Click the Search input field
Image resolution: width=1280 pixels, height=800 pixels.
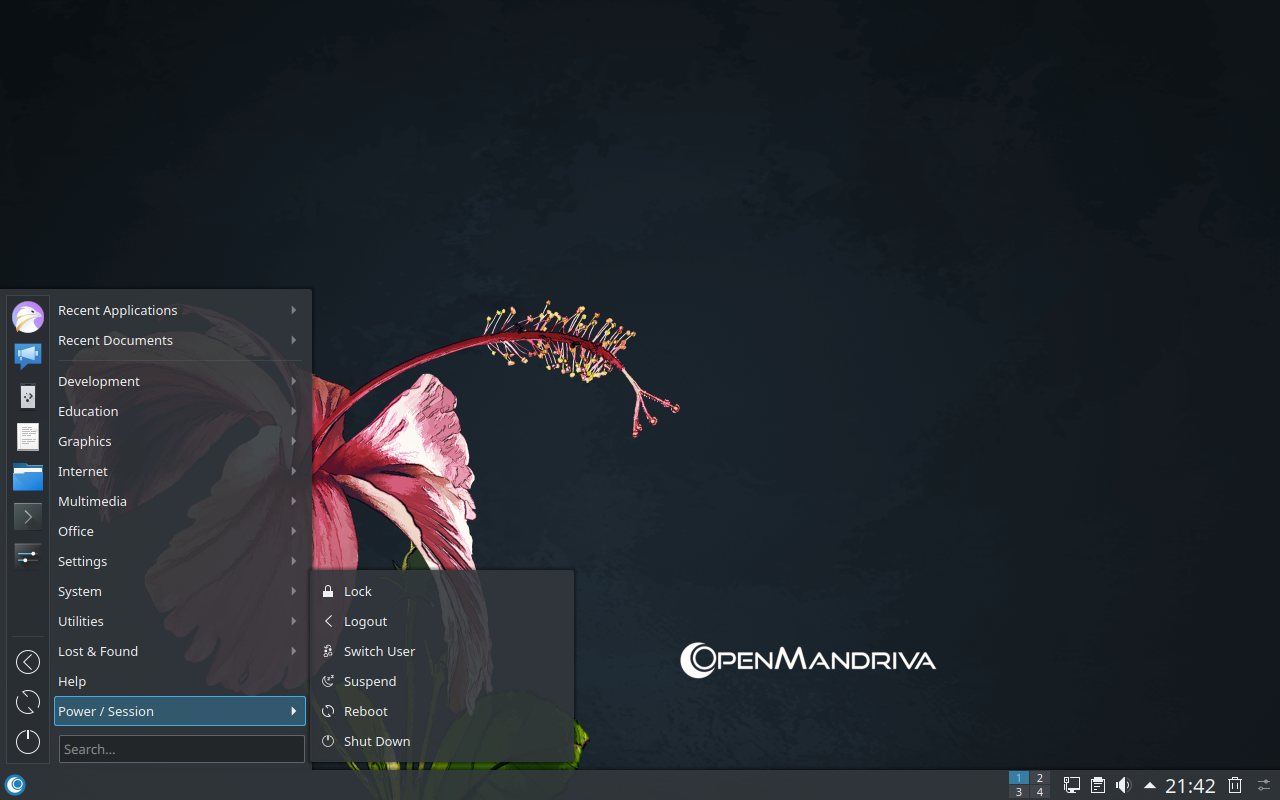click(182, 749)
